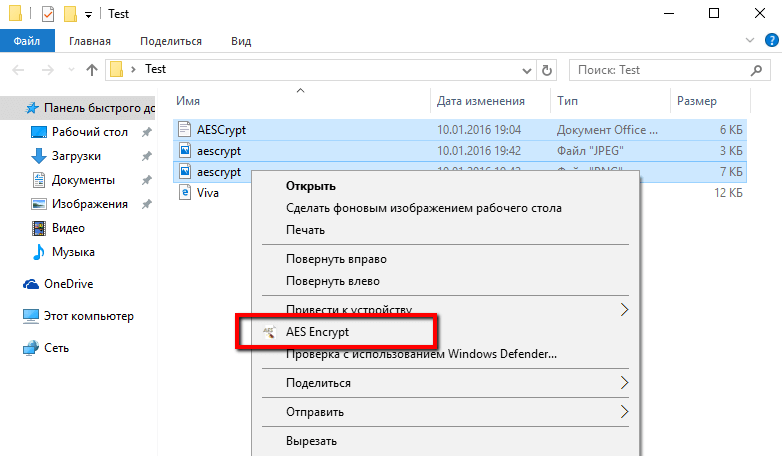The width and height of the screenshot is (782, 456).
Task: Click the Viva file browser icon
Action: pos(184,193)
